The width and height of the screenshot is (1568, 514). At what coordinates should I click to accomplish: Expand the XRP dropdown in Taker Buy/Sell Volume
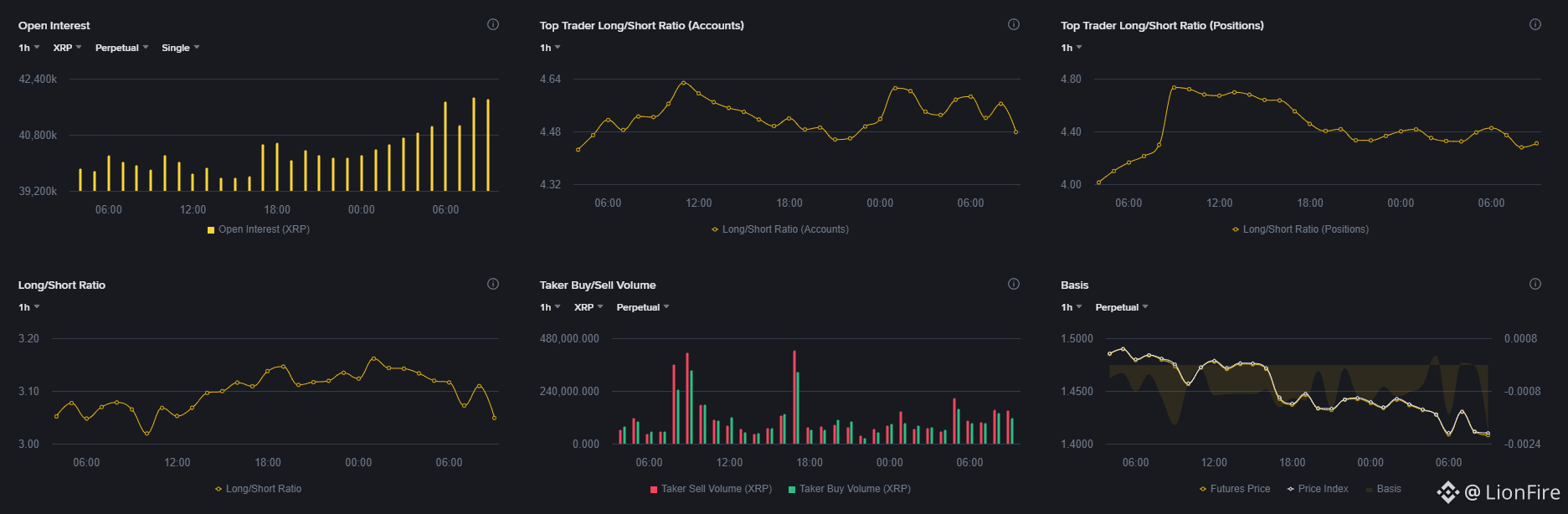point(589,307)
